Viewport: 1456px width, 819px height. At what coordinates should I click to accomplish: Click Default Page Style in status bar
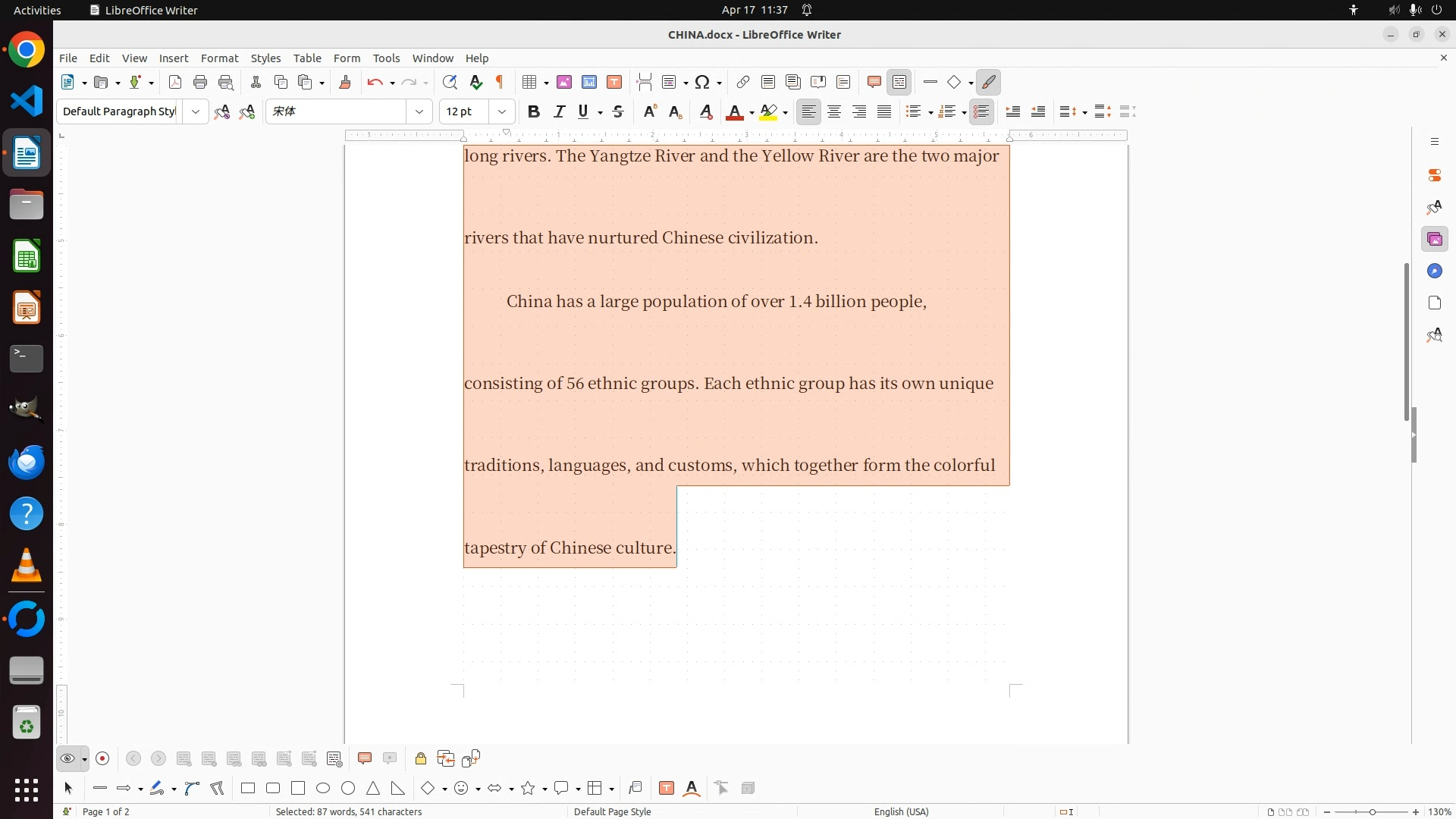612,811
